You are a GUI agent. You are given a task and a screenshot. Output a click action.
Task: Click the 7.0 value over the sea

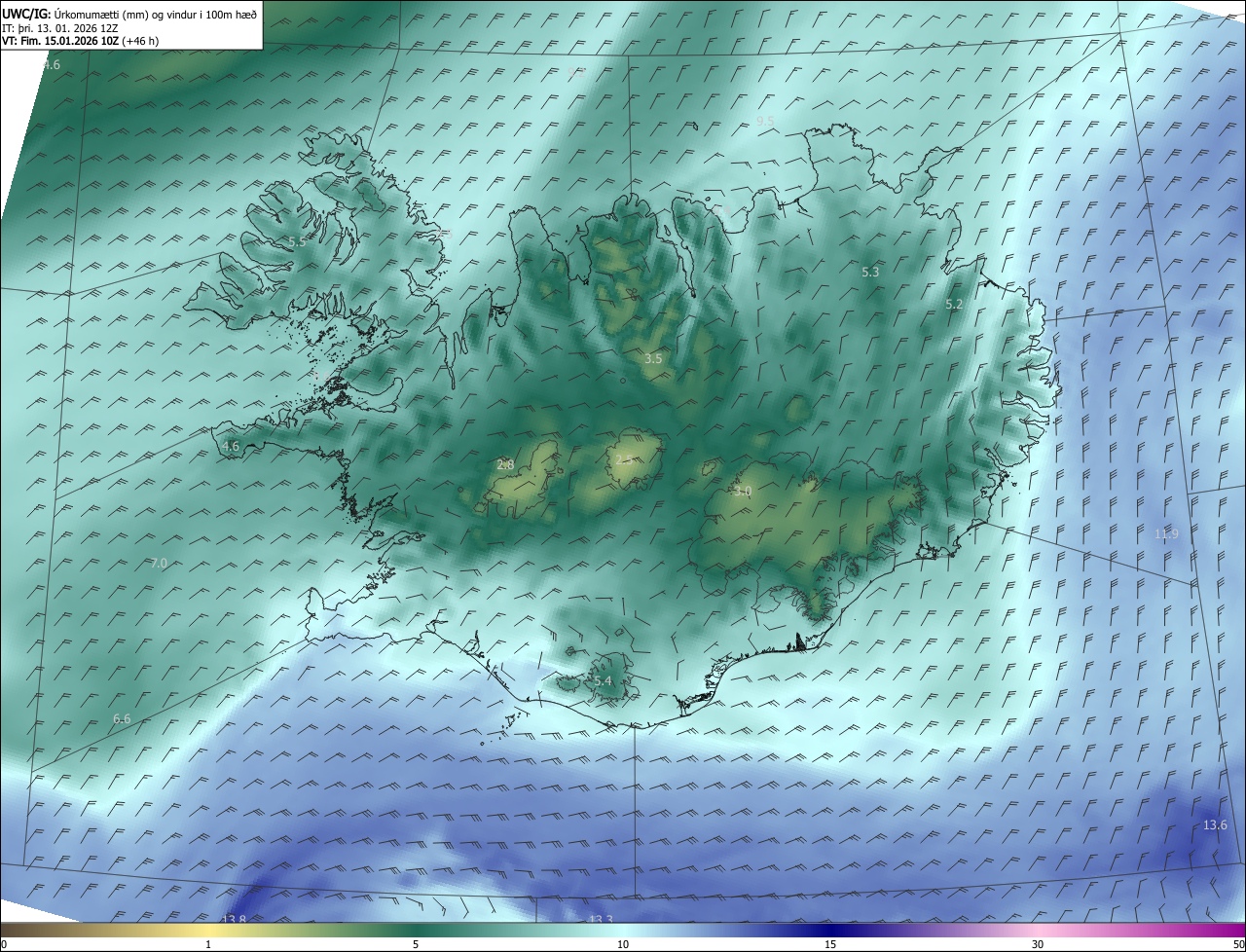click(x=159, y=564)
